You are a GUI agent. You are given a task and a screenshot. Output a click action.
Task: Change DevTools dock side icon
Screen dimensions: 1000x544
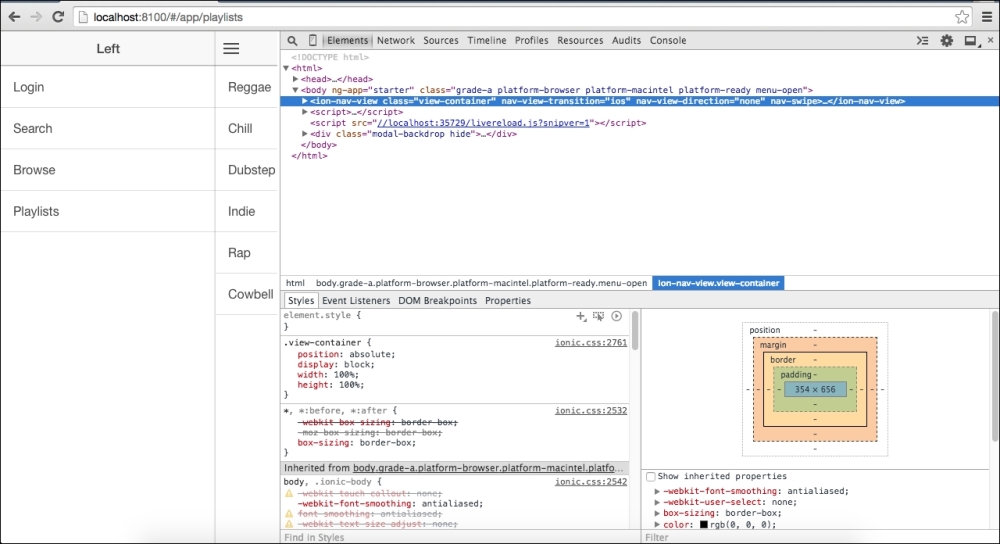point(971,41)
